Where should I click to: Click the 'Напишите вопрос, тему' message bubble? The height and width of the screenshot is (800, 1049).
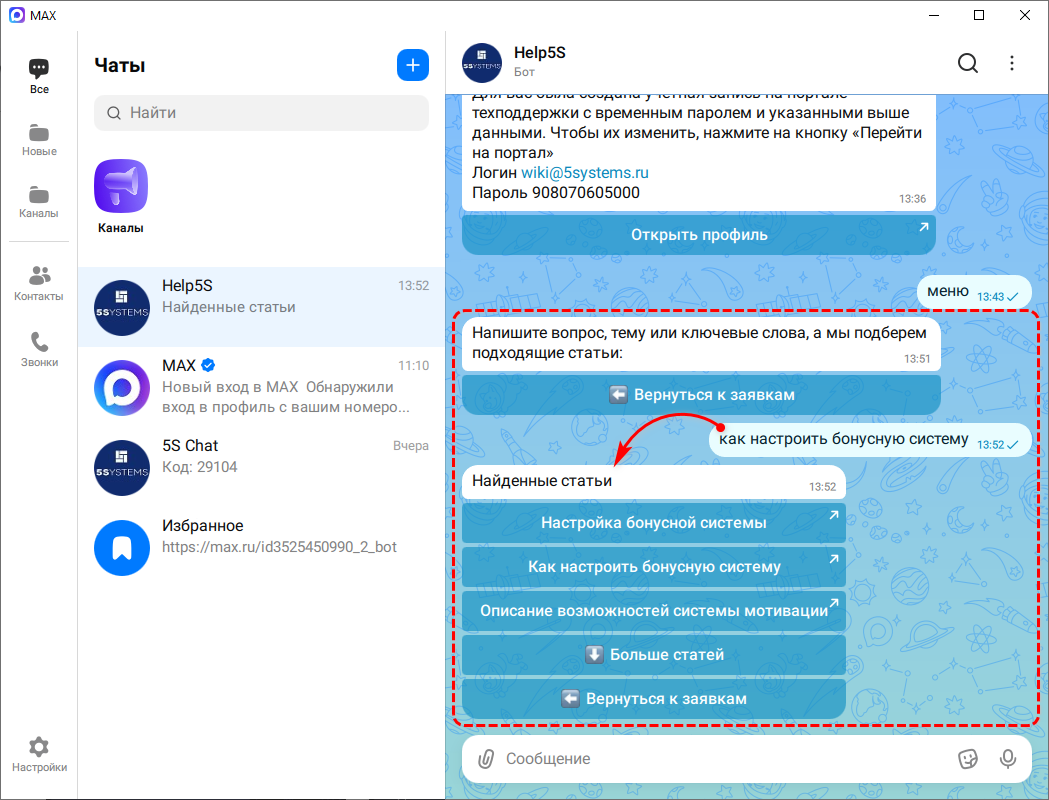tap(701, 343)
